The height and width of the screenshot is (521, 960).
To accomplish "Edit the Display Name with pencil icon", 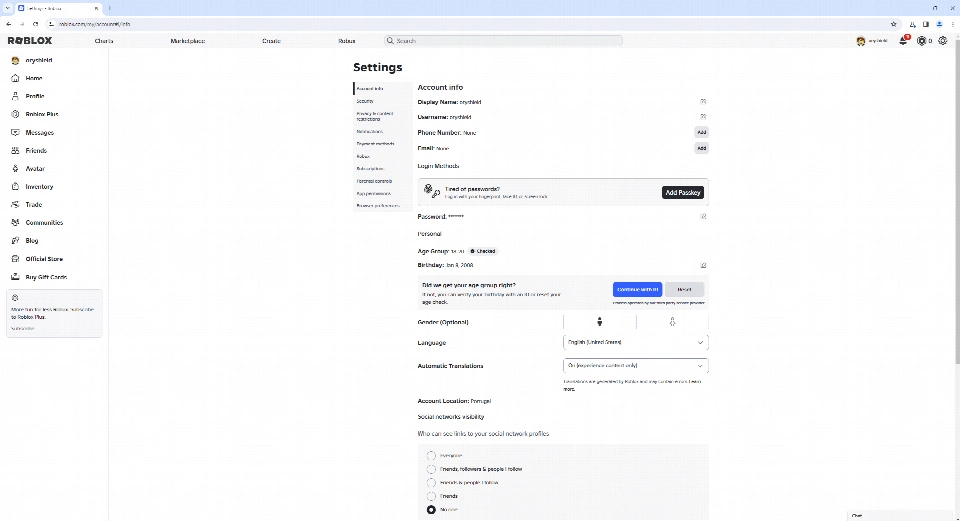I will coord(703,102).
